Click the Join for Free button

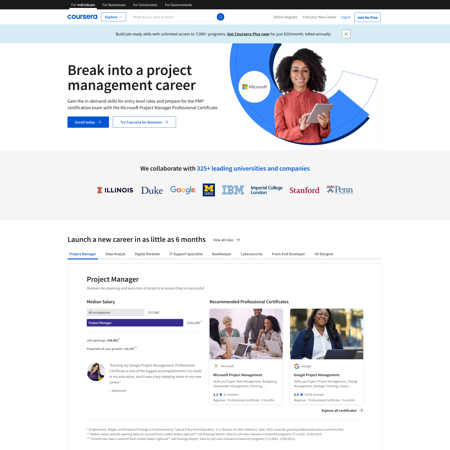[367, 17]
